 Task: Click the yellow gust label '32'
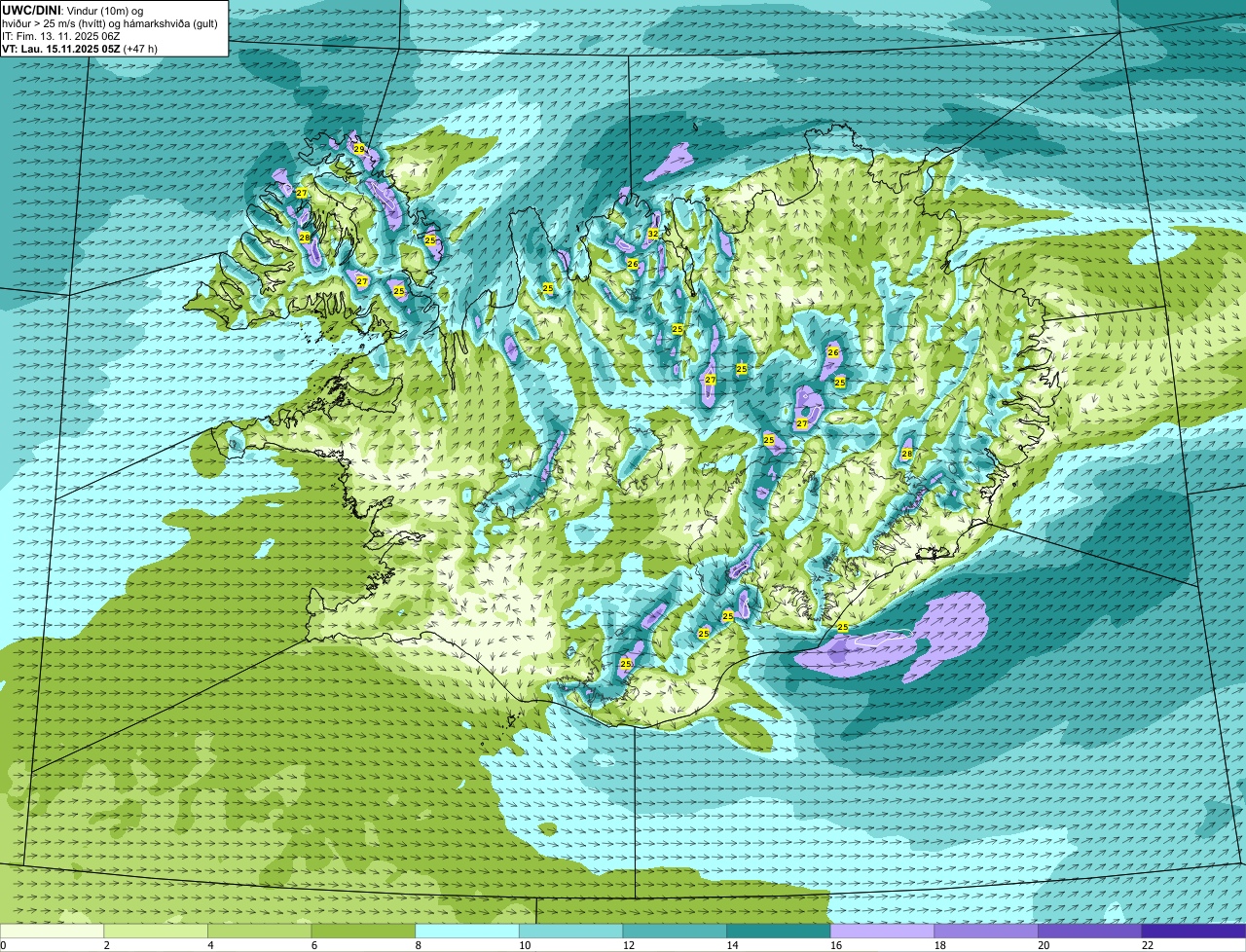[653, 234]
